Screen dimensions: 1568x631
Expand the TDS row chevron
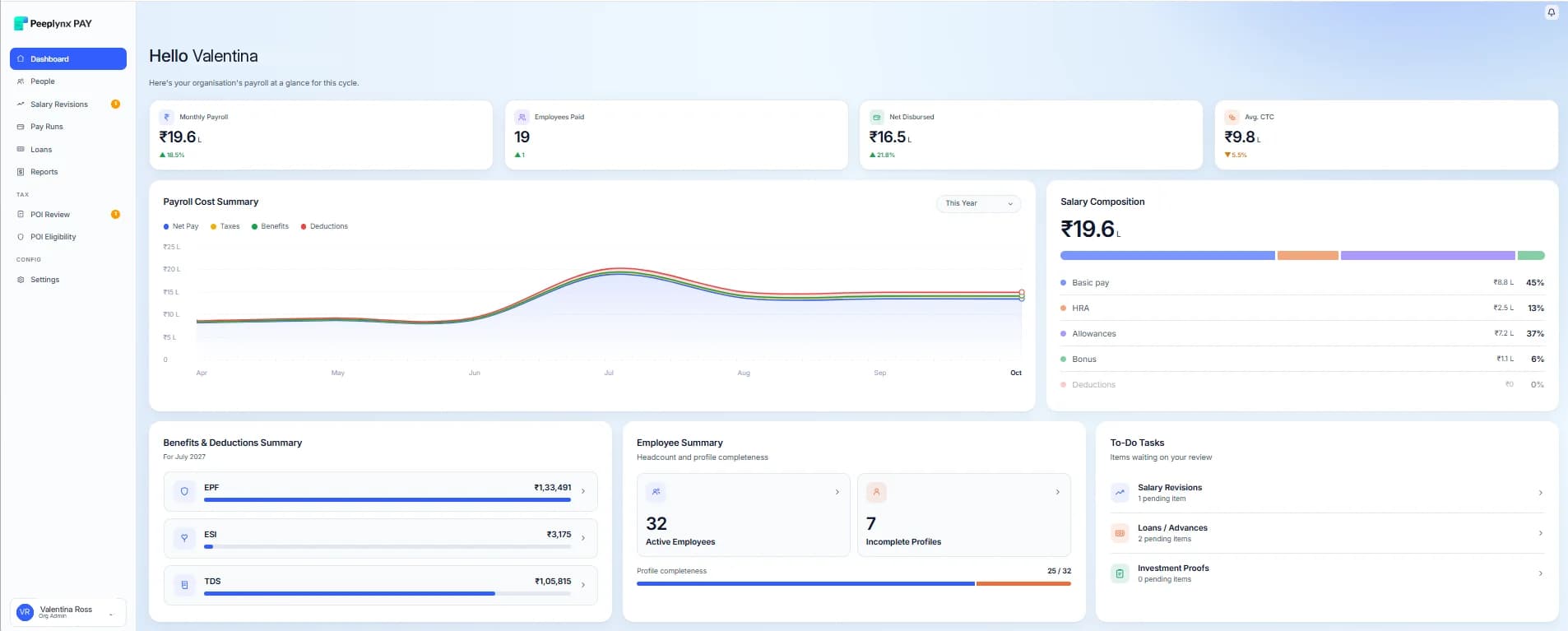pyautogui.click(x=583, y=585)
